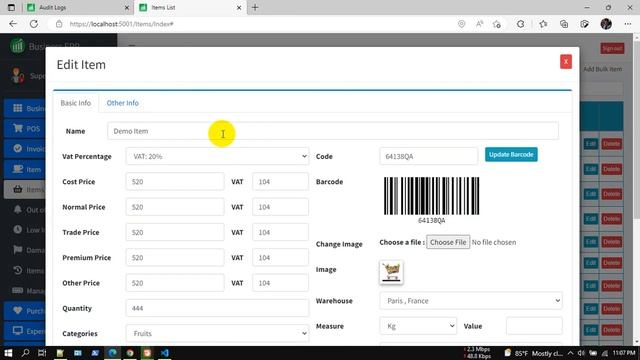640x360 pixels.
Task: Click the volume icon in system tray
Action: coord(581,353)
